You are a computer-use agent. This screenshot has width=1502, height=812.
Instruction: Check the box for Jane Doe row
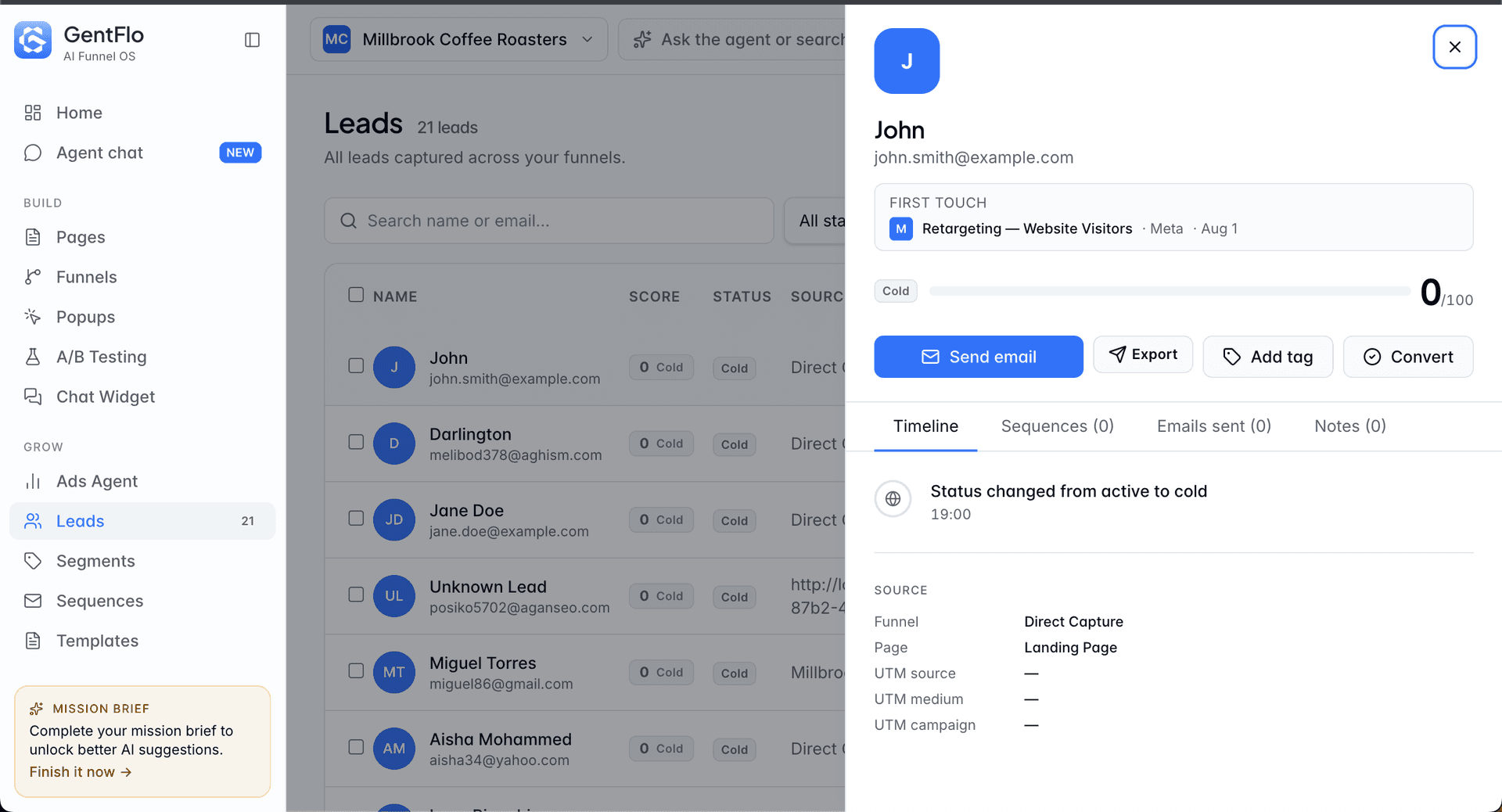pos(356,519)
